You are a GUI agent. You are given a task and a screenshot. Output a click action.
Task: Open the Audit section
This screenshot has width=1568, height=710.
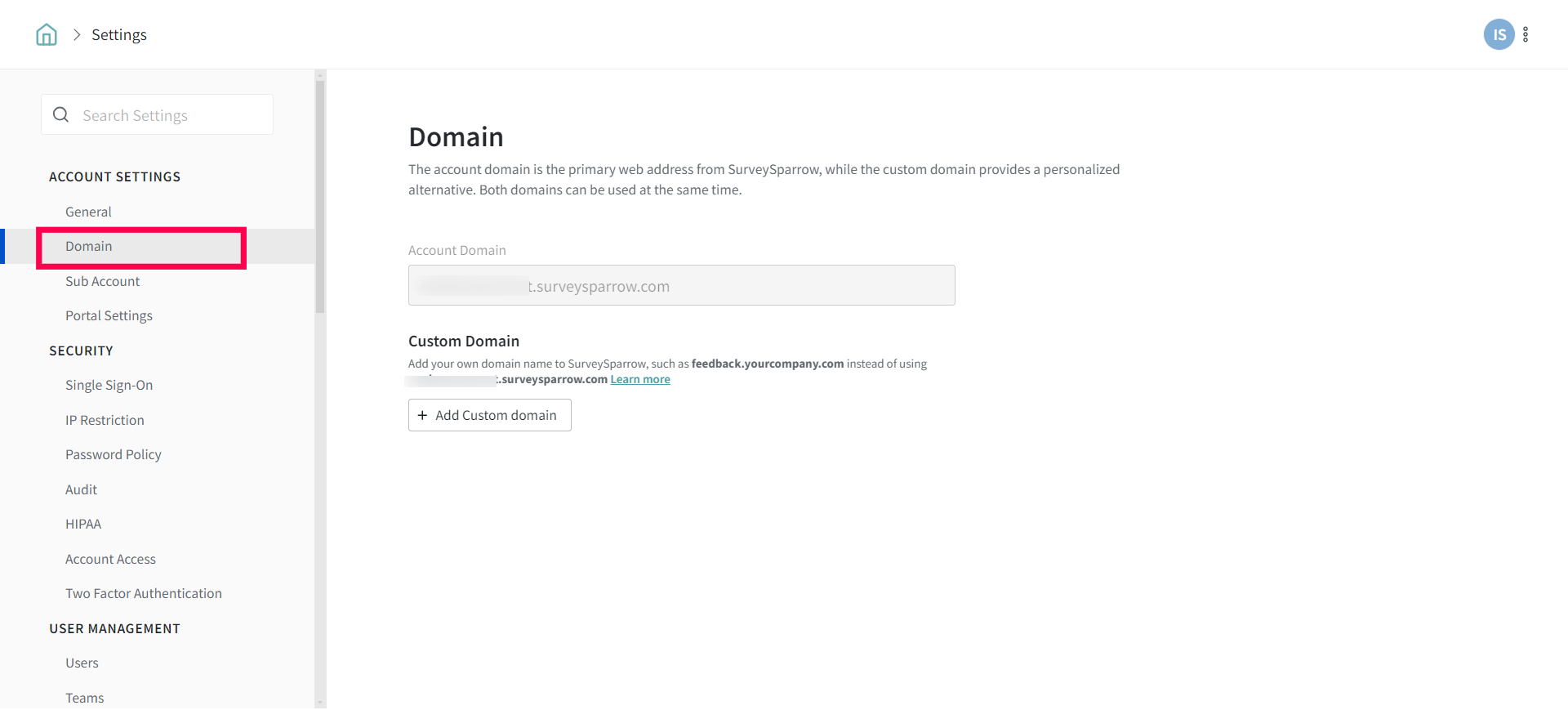[81, 489]
